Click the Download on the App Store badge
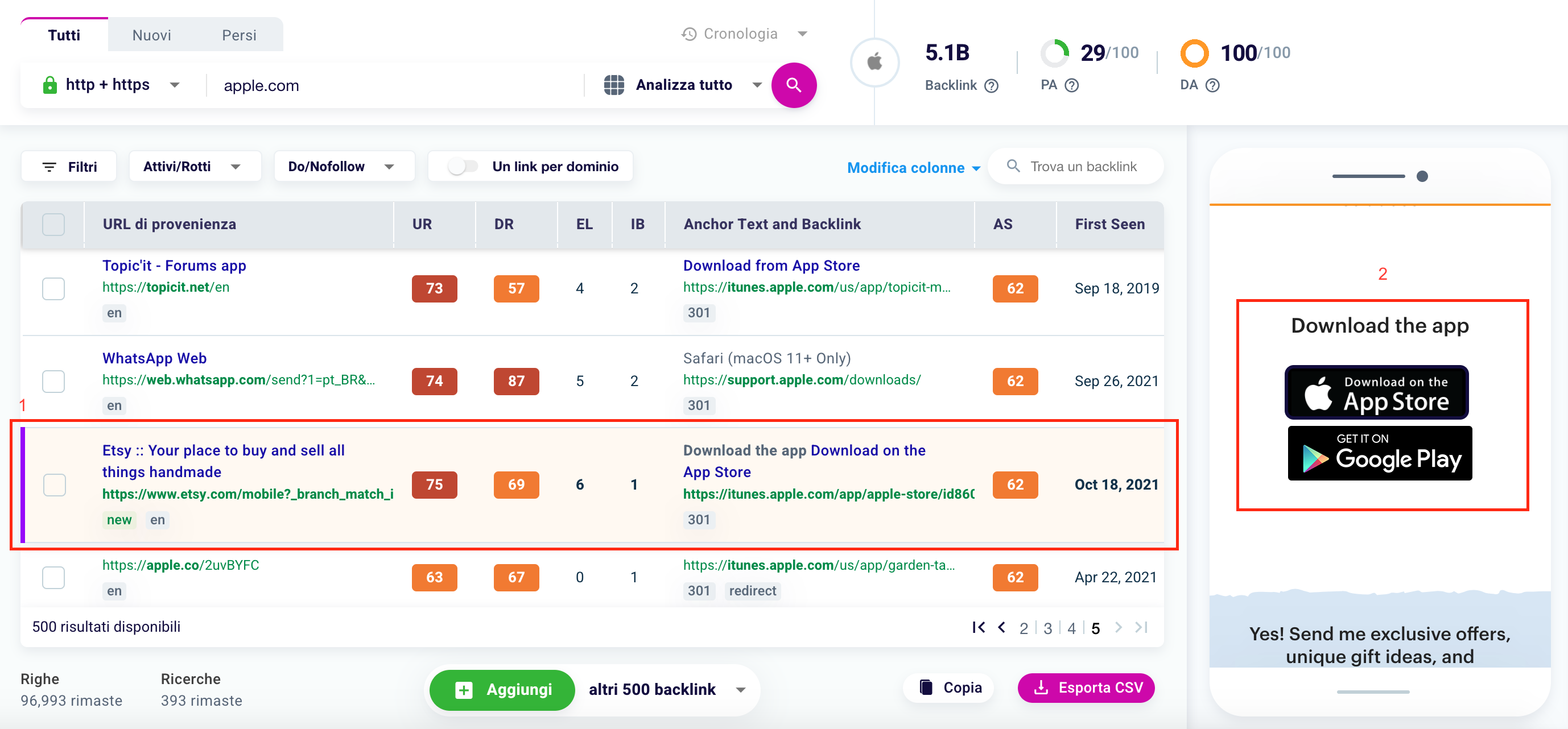The width and height of the screenshot is (1568, 729). [1377, 392]
